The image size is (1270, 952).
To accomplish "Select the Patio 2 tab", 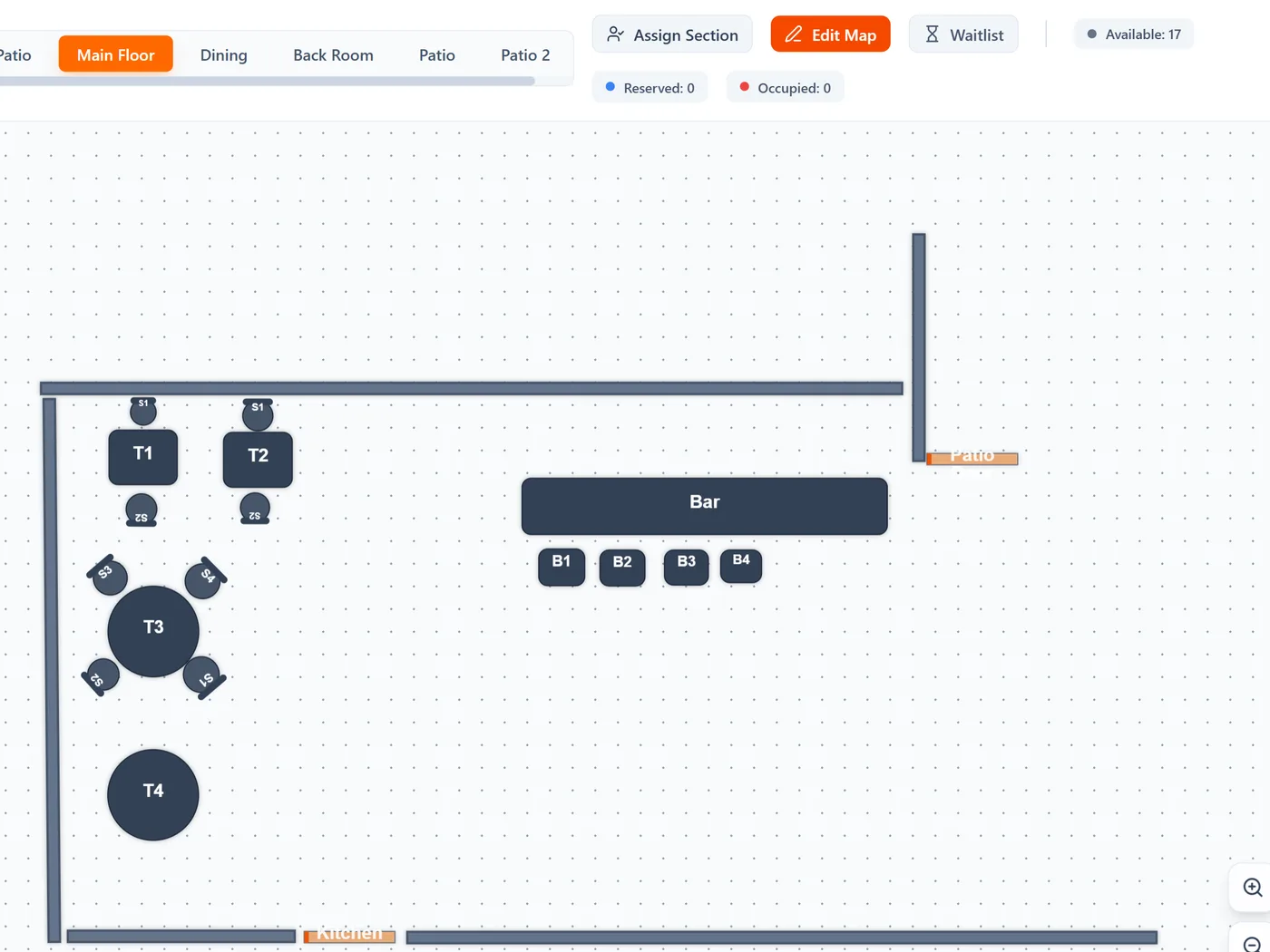I will point(525,54).
